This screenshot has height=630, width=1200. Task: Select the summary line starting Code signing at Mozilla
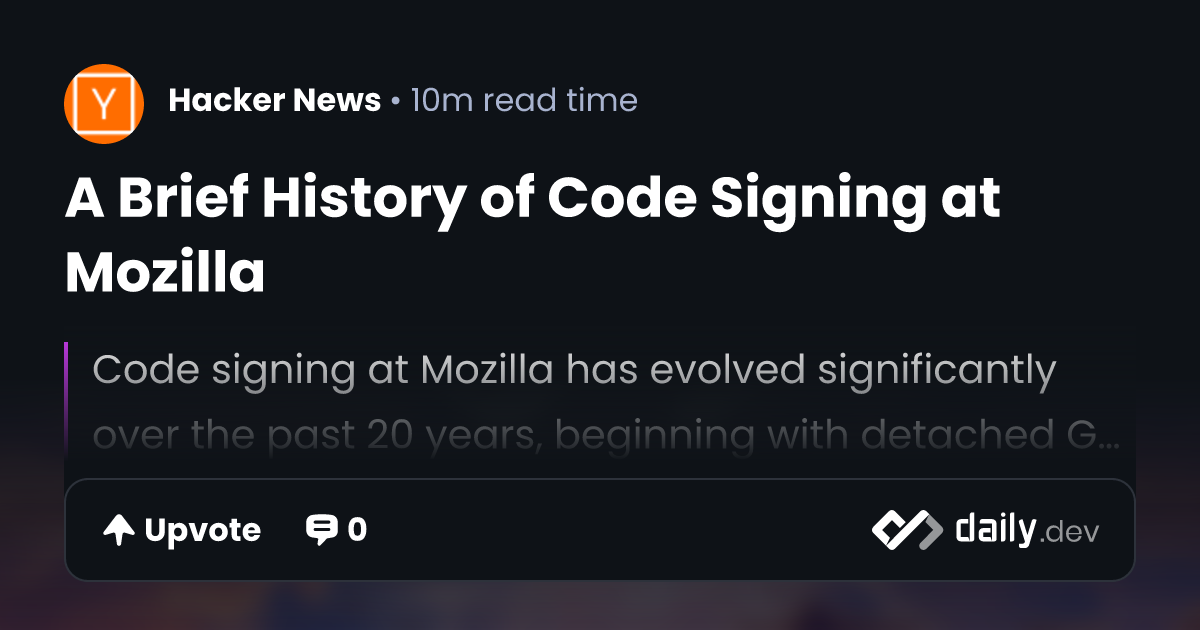[574, 372]
